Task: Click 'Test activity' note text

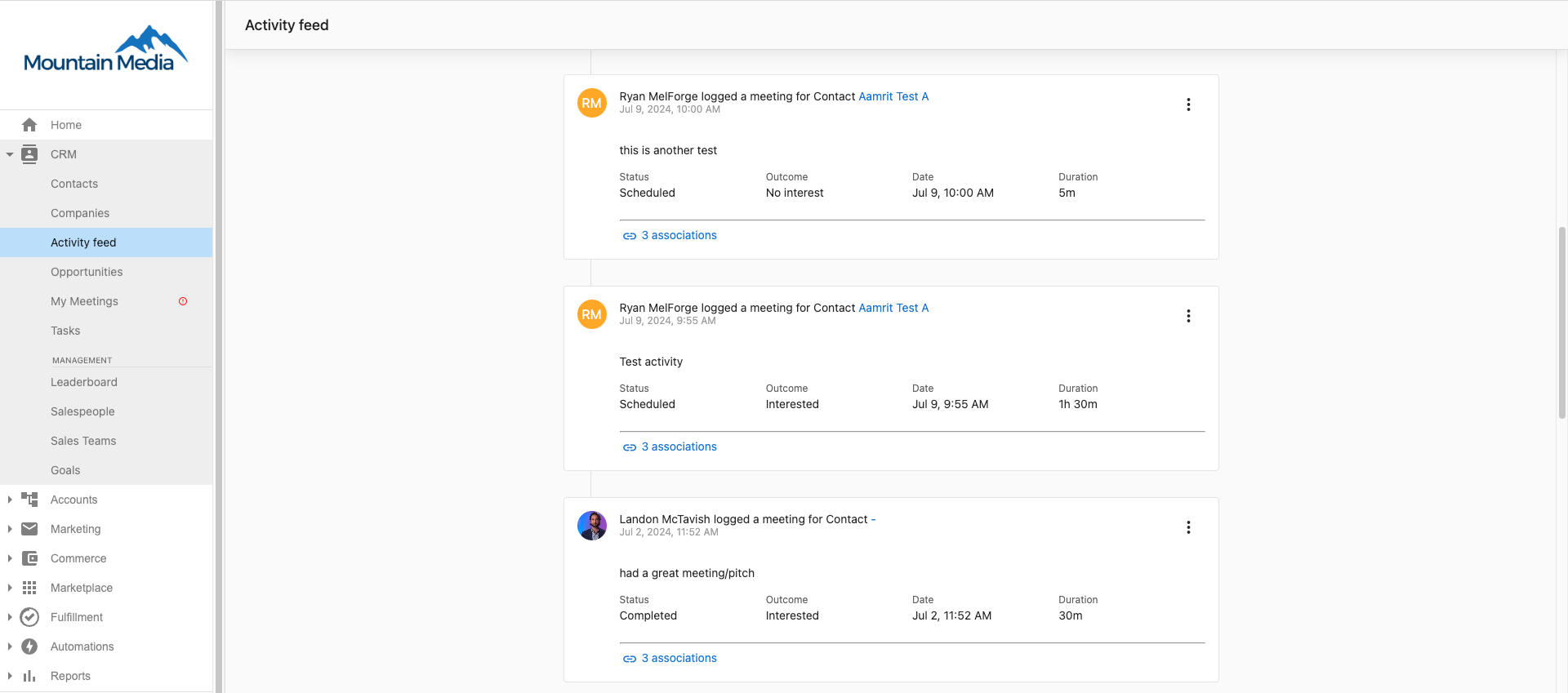Action: [x=651, y=362]
